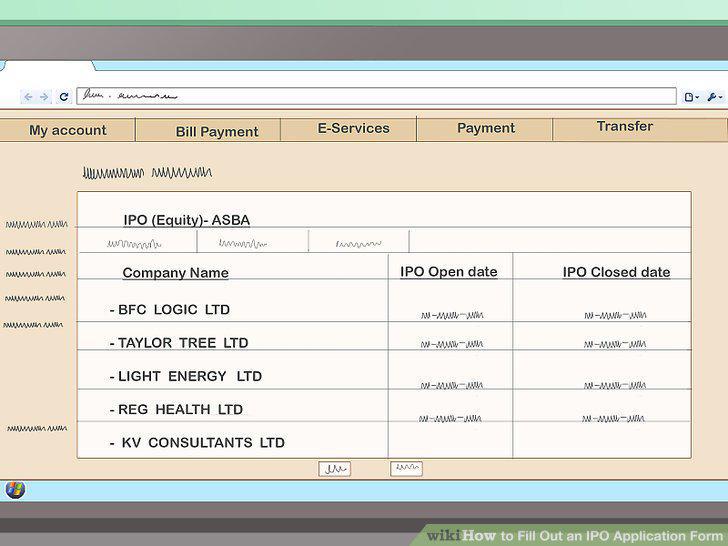Open the page menu icon

691,97
